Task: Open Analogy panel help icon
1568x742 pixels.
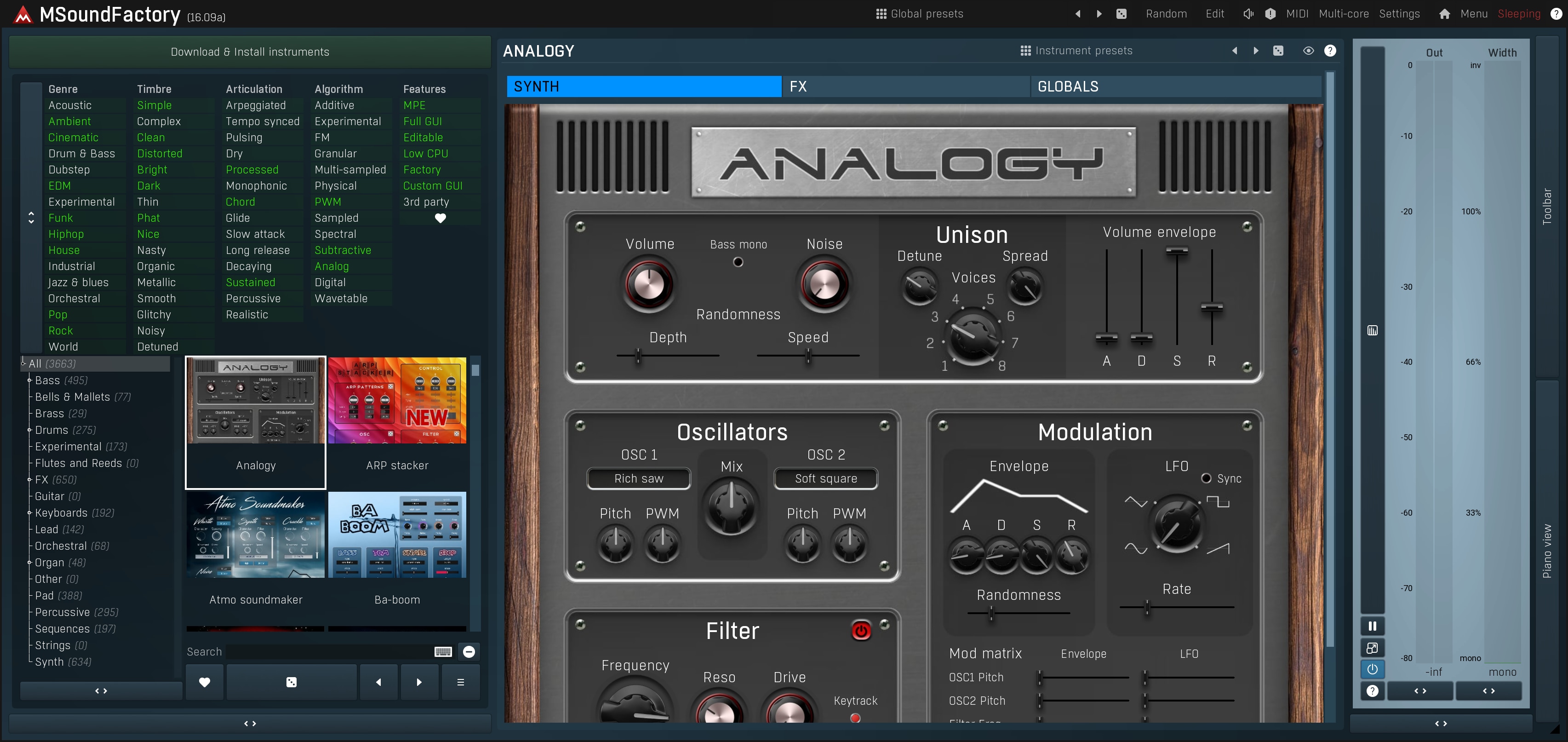Action: tap(1330, 51)
